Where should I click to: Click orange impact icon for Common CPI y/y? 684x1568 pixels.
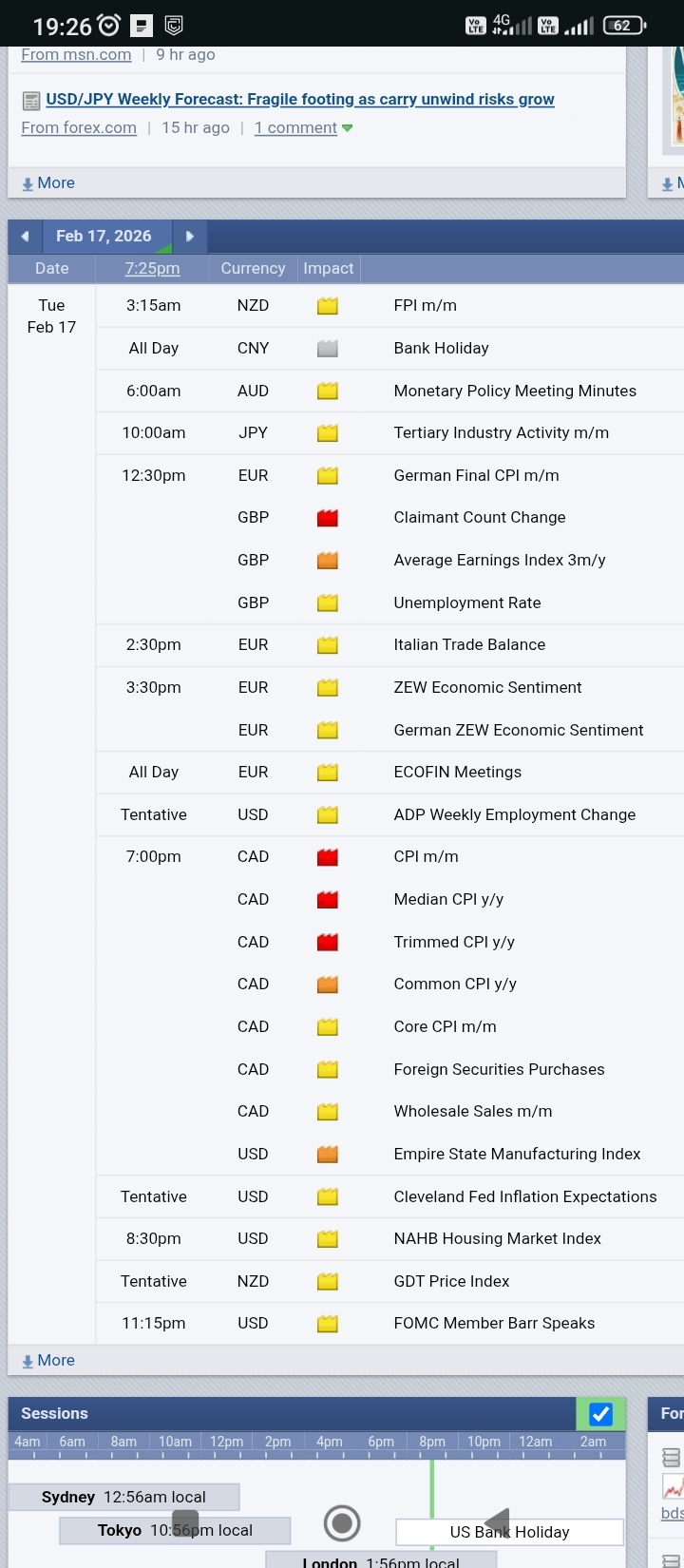(328, 985)
